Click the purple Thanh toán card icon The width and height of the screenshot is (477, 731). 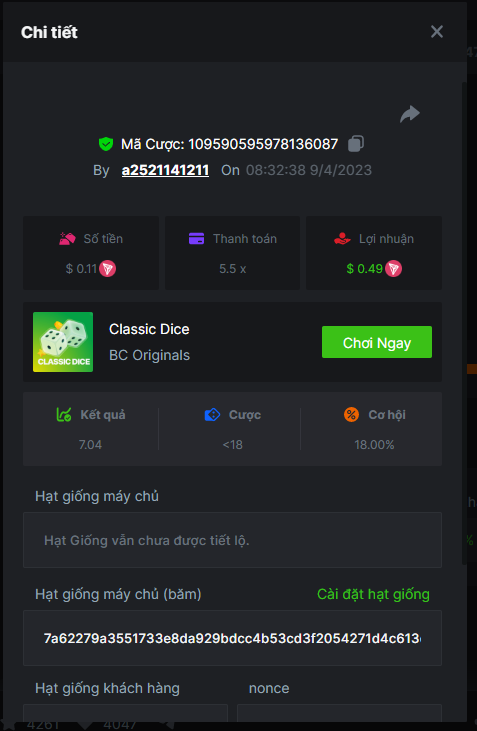(x=196, y=239)
